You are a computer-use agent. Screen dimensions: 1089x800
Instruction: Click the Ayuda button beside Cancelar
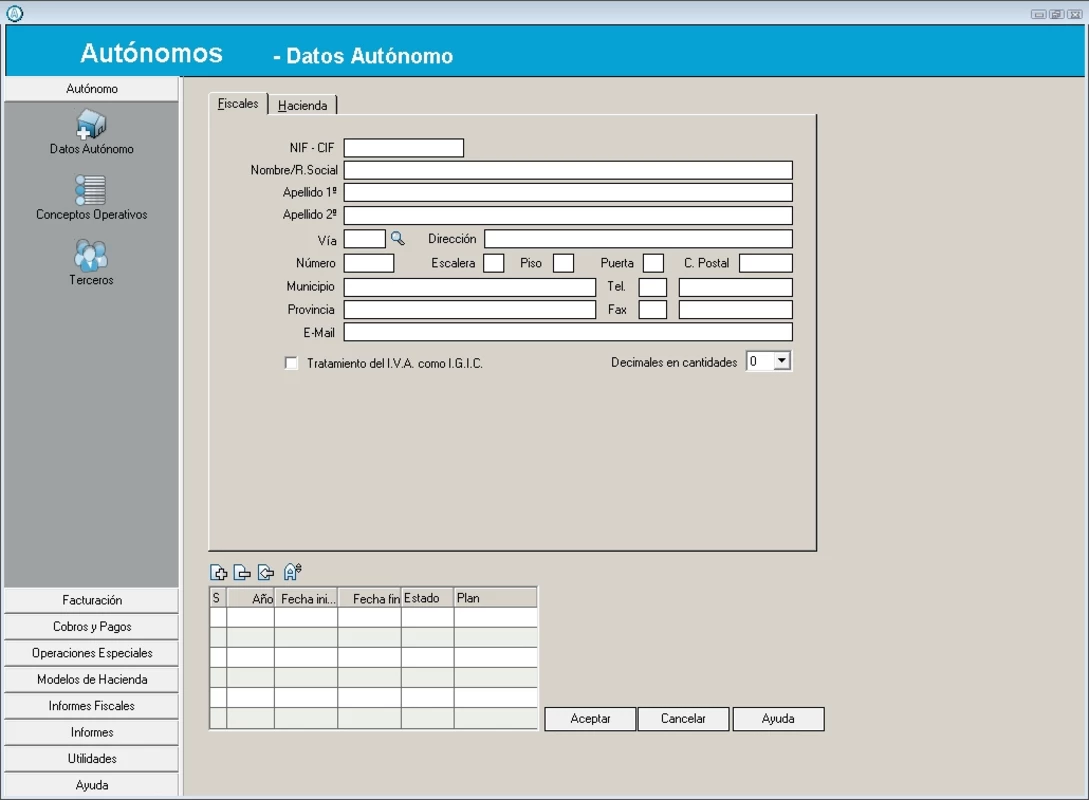[x=779, y=719]
